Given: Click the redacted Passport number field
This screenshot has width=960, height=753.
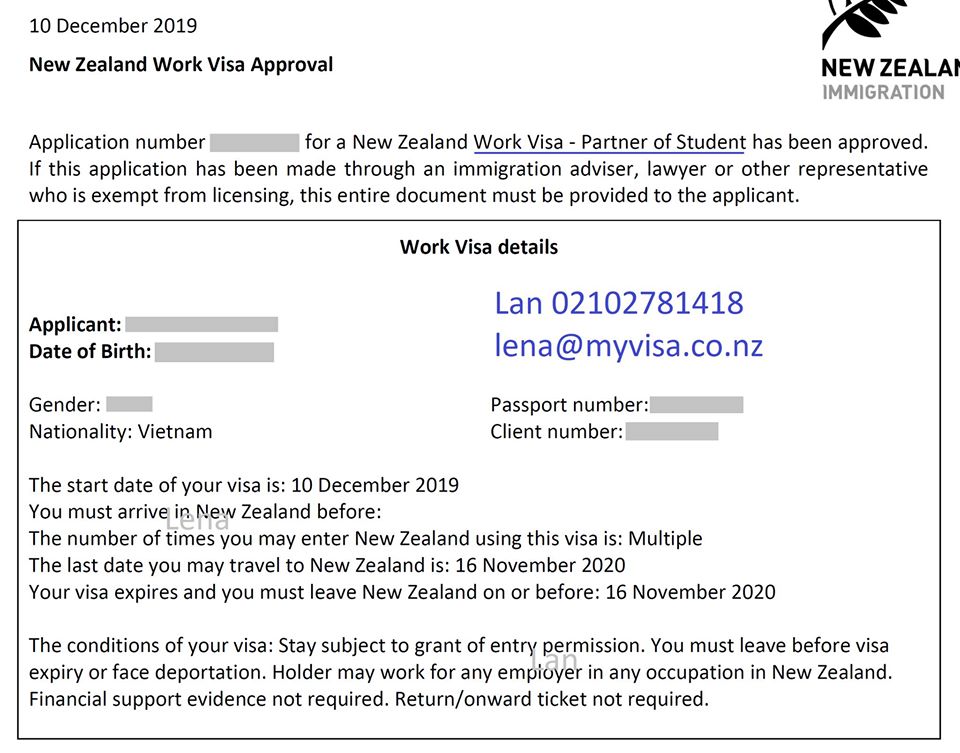Looking at the screenshot, I should tap(697, 405).
